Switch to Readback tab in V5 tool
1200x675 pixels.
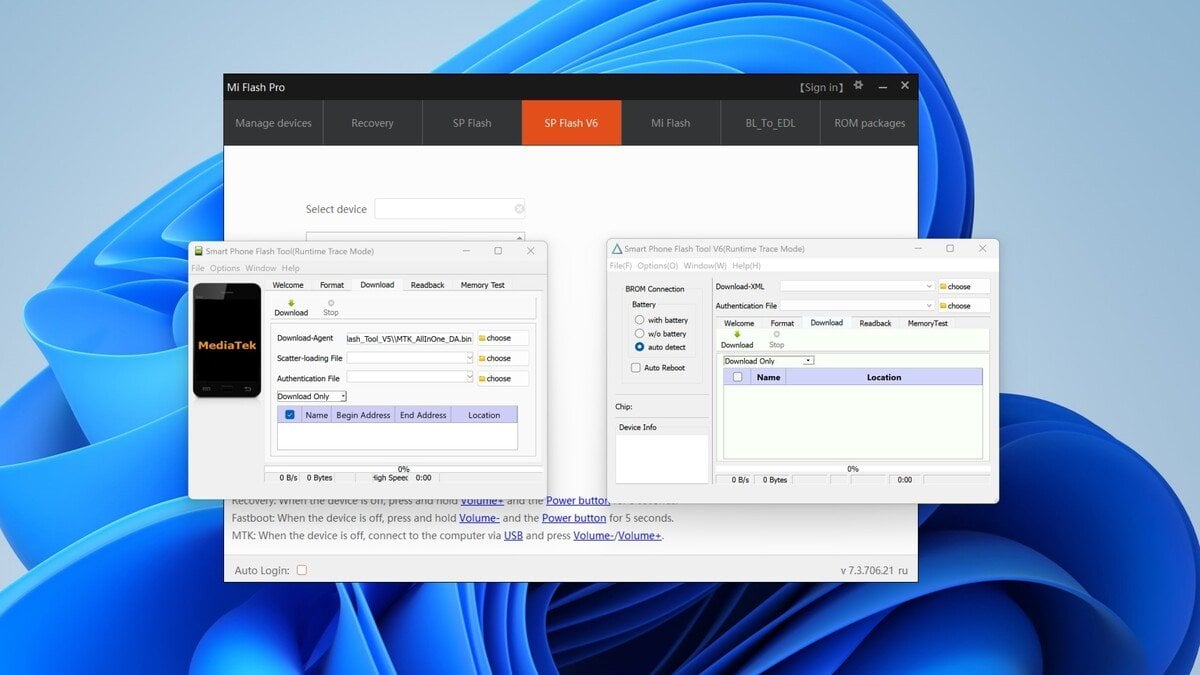[427, 285]
